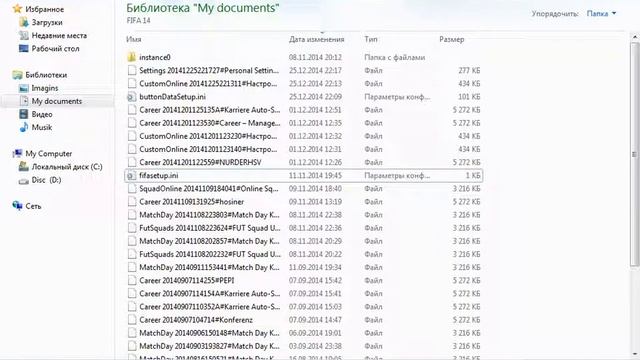Click the icon of Career 20140907104714#Konferenz
The width and height of the screenshot is (640, 360).
(131, 320)
